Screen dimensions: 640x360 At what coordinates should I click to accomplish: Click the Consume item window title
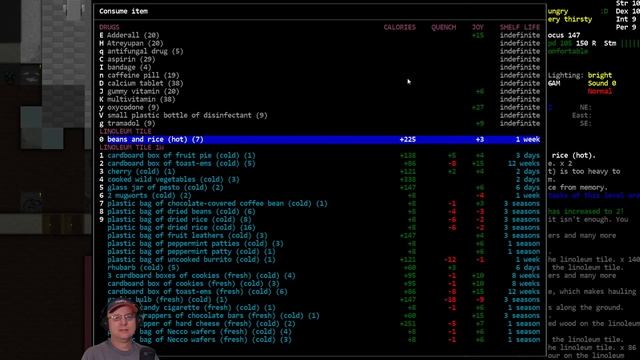(x=123, y=11)
